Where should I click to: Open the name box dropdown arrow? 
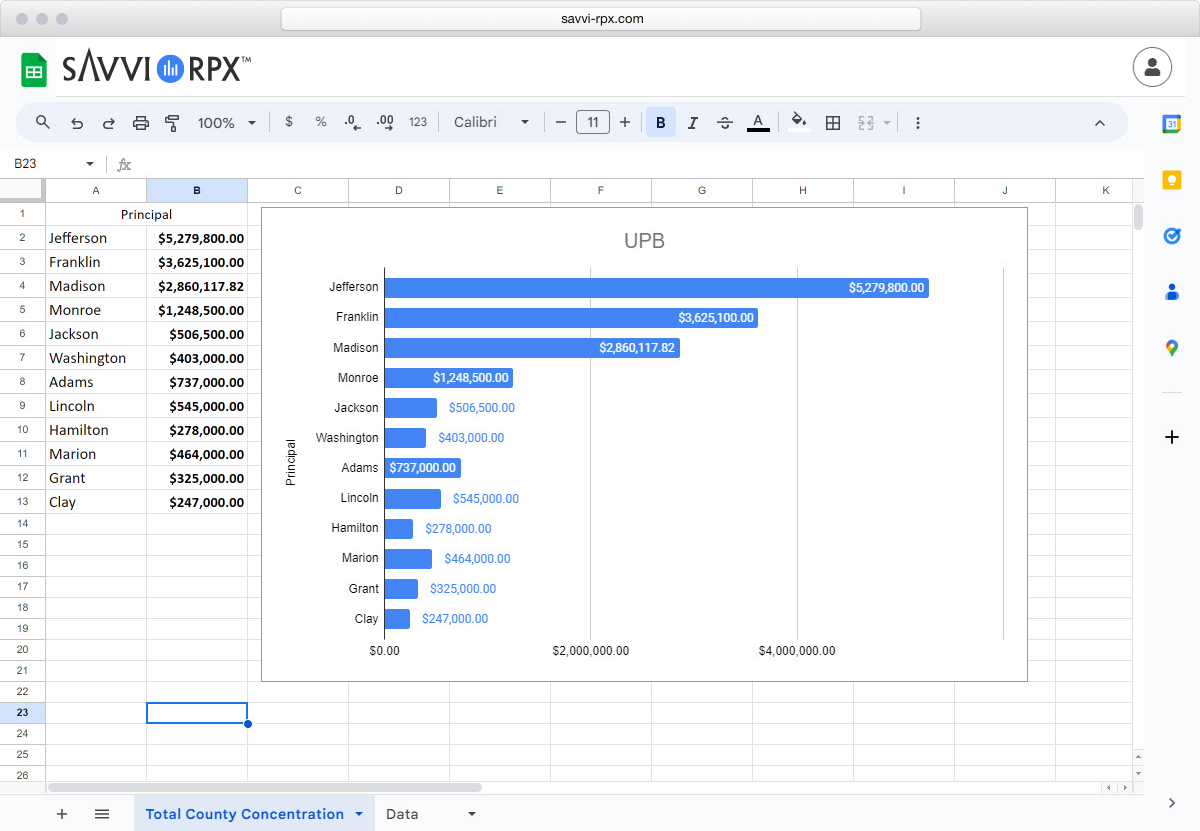(x=90, y=164)
